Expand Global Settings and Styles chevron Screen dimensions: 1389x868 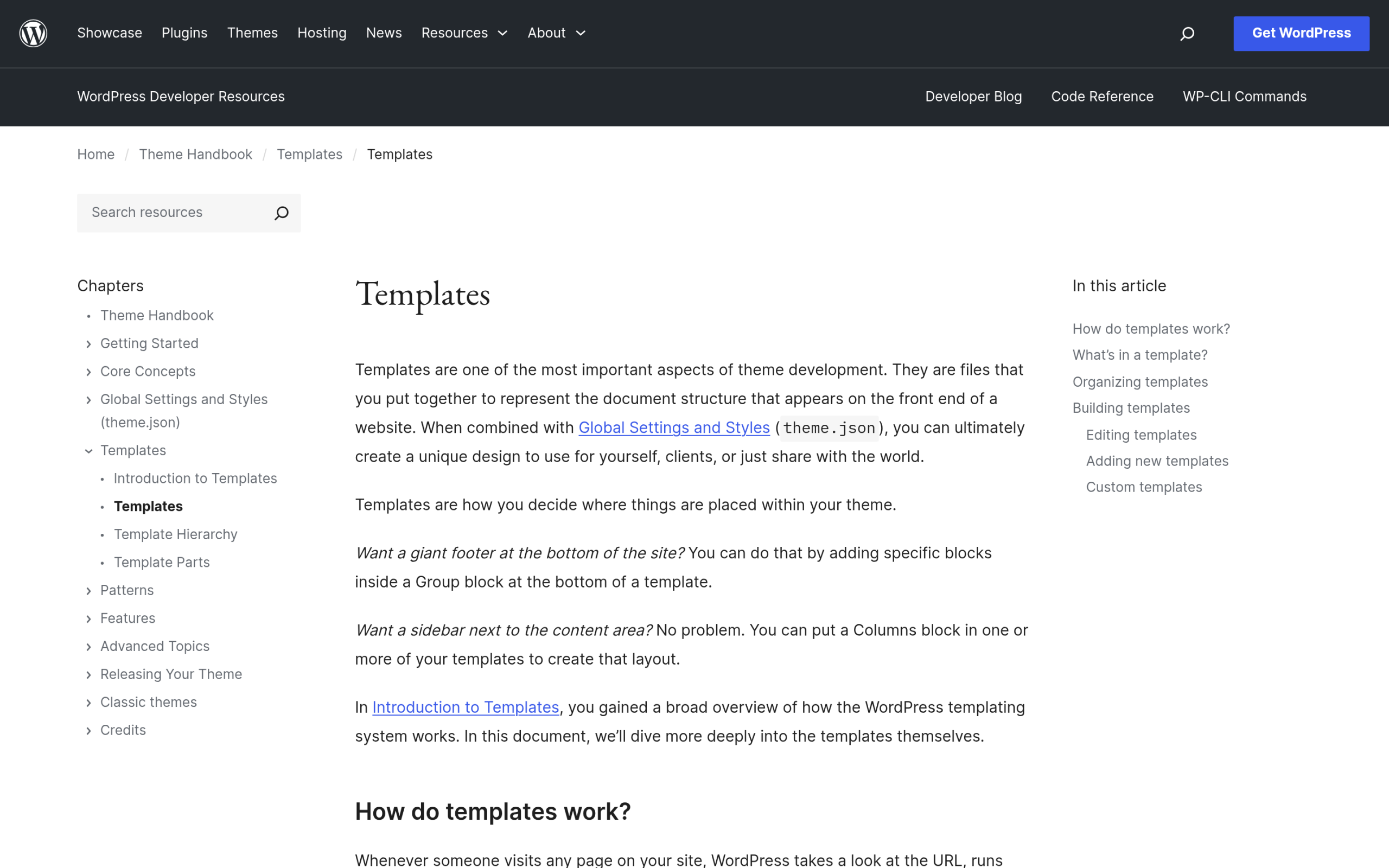point(88,400)
